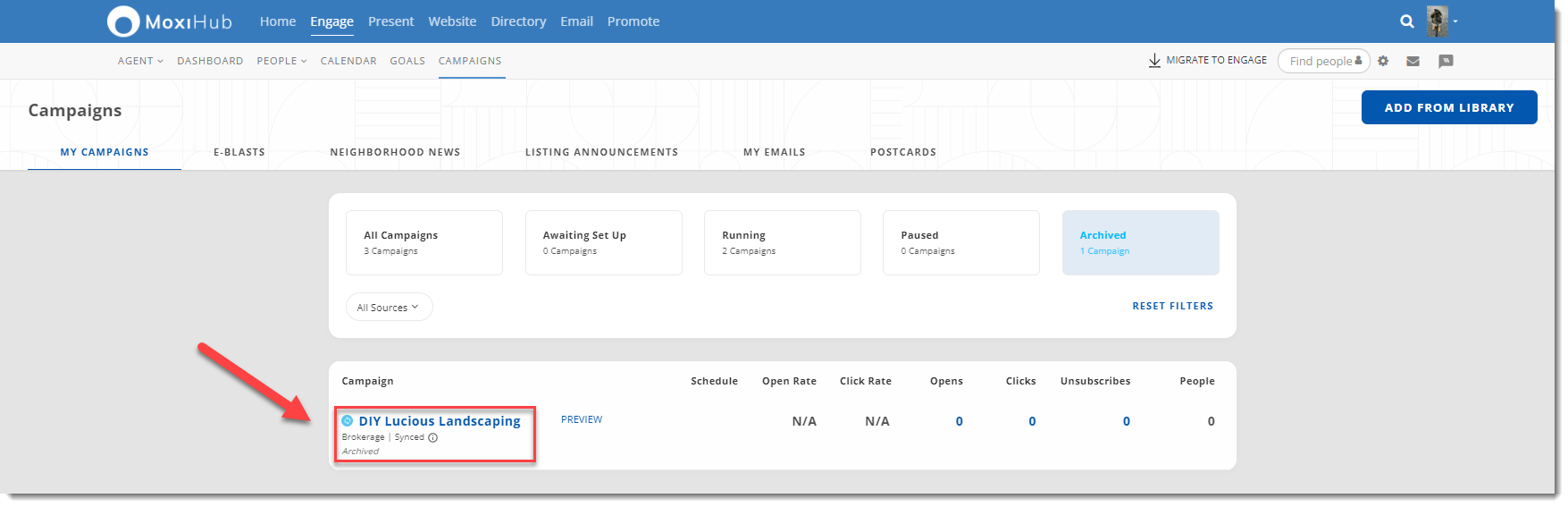The width and height of the screenshot is (1568, 507).
Task: Click the campaign sync status icon
Action: 348,421
